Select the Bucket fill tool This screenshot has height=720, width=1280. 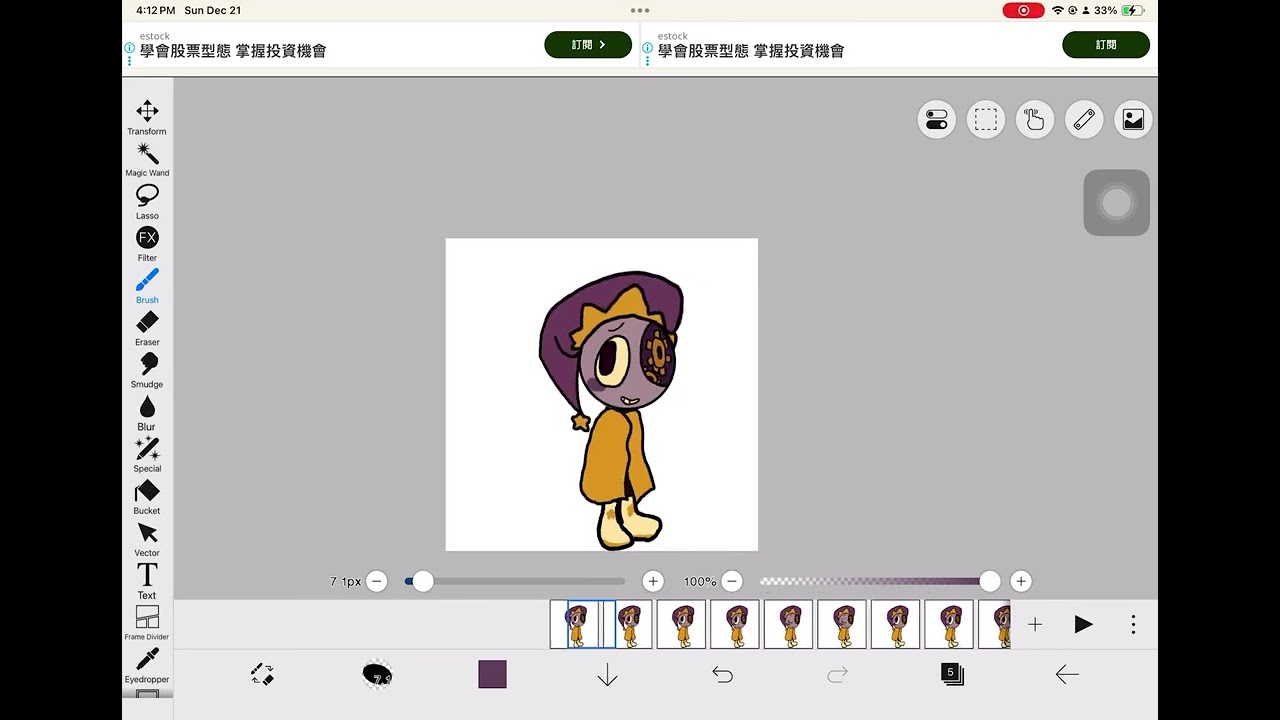(x=147, y=496)
